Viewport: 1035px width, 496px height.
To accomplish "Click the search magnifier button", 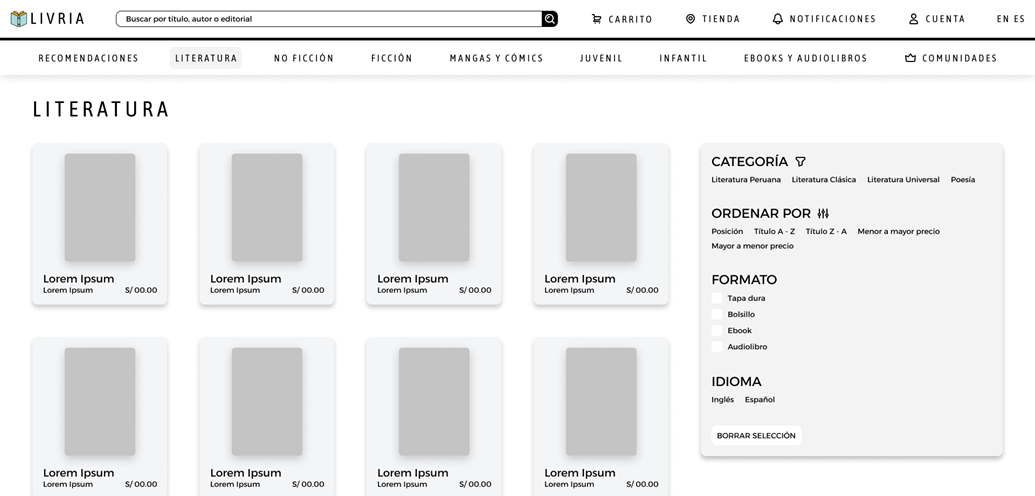I will pyautogui.click(x=550, y=19).
